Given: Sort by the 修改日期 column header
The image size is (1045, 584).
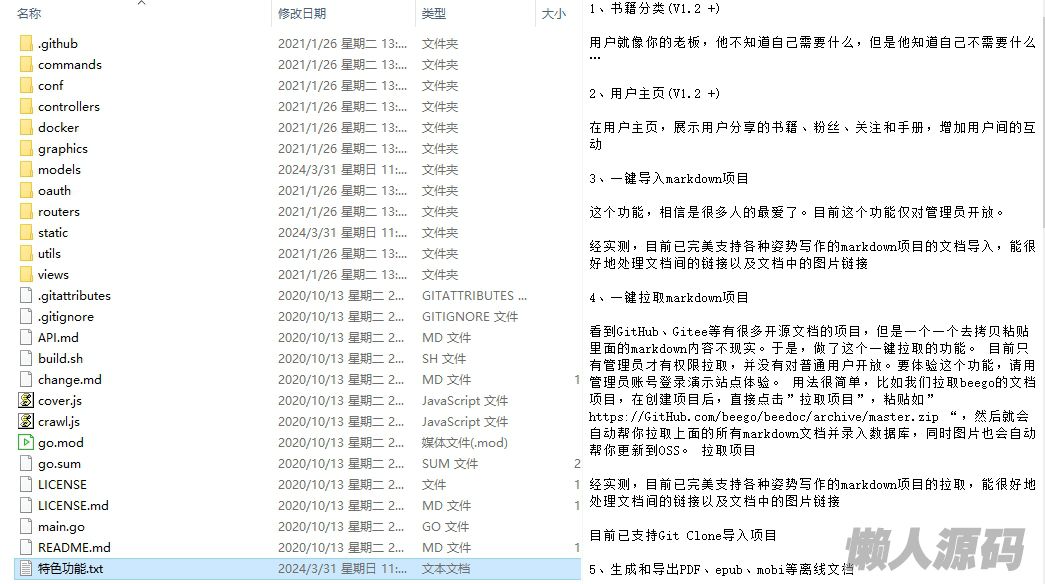Looking at the screenshot, I should 302,13.
